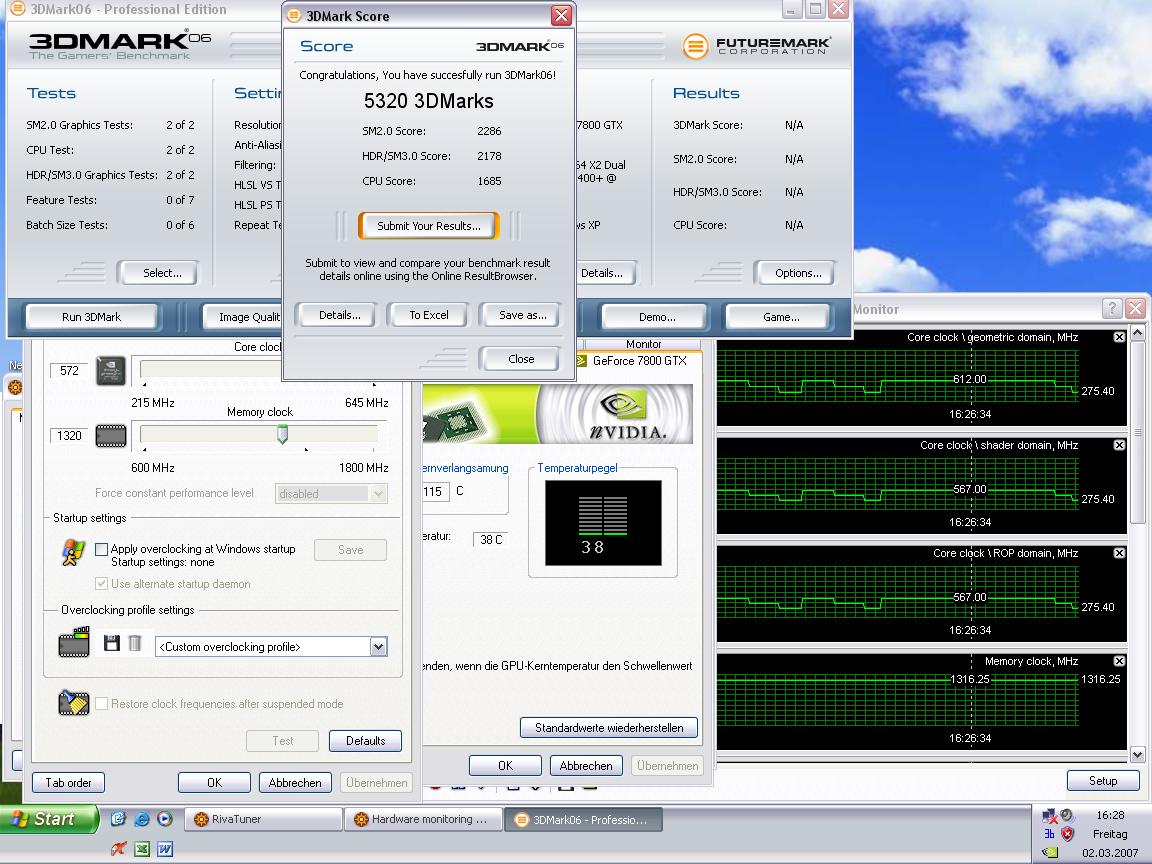1152x864 pixels.
Task: Delete overclocking profile with trash icon
Action: tap(135, 644)
